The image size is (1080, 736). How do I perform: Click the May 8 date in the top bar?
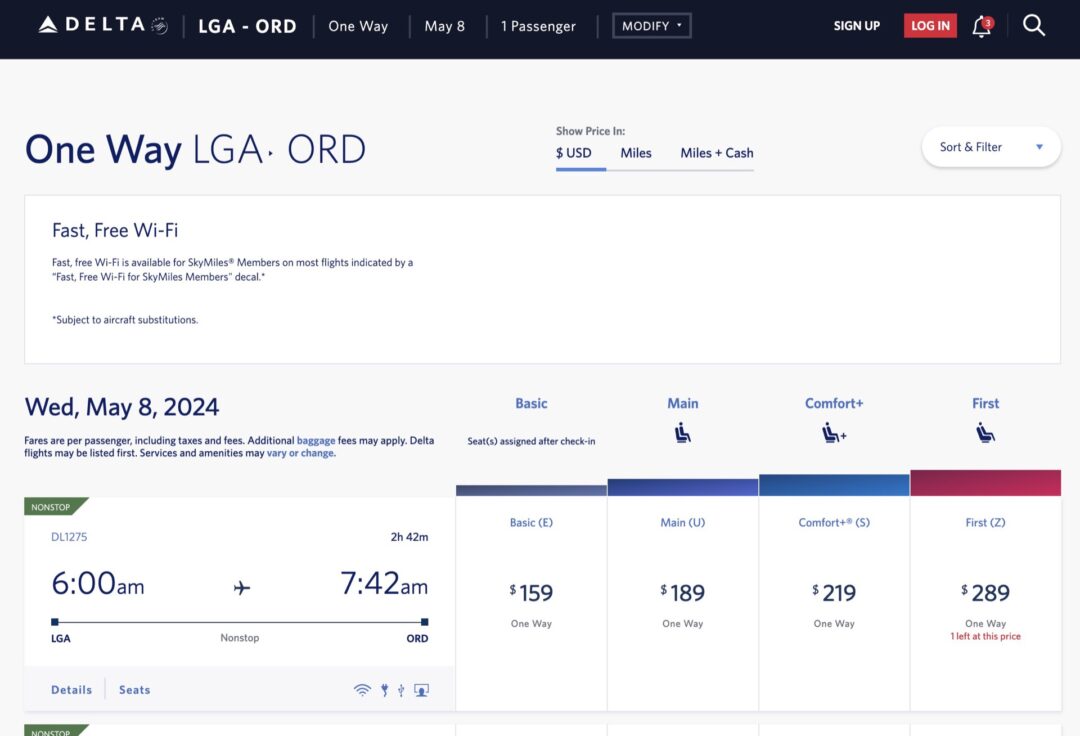tap(445, 26)
